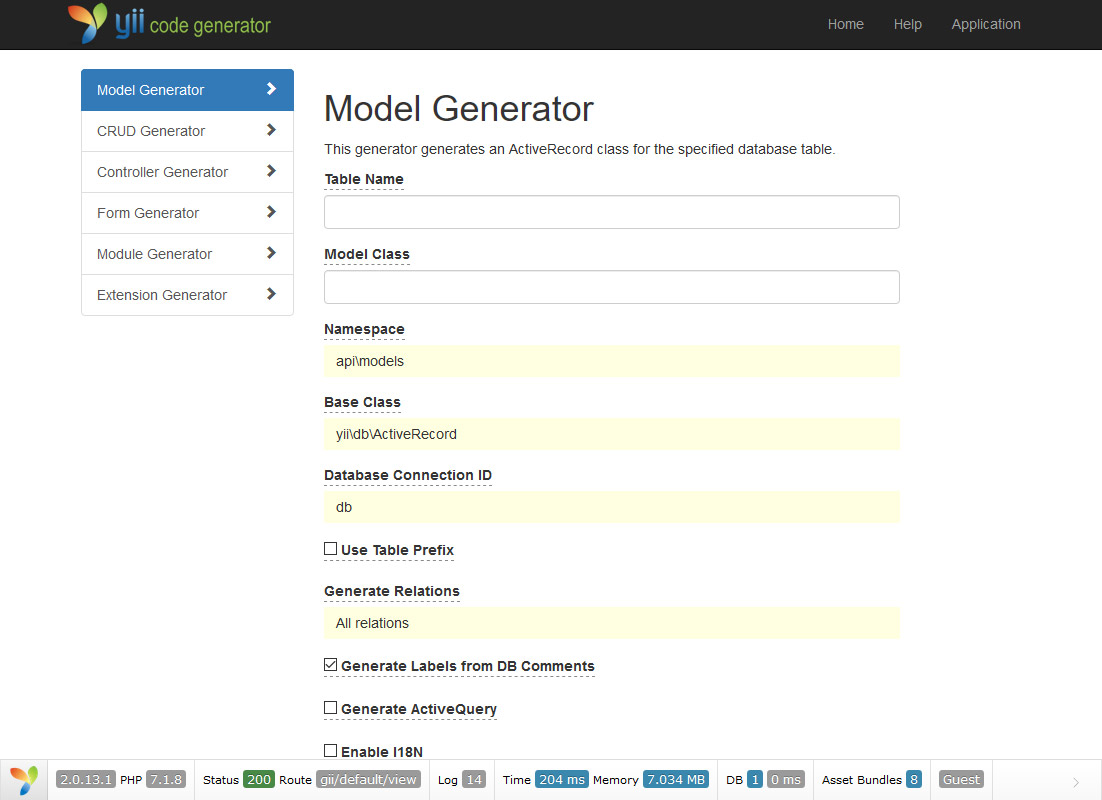Uncheck Generate Labels from DB Comments

pos(330,664)
